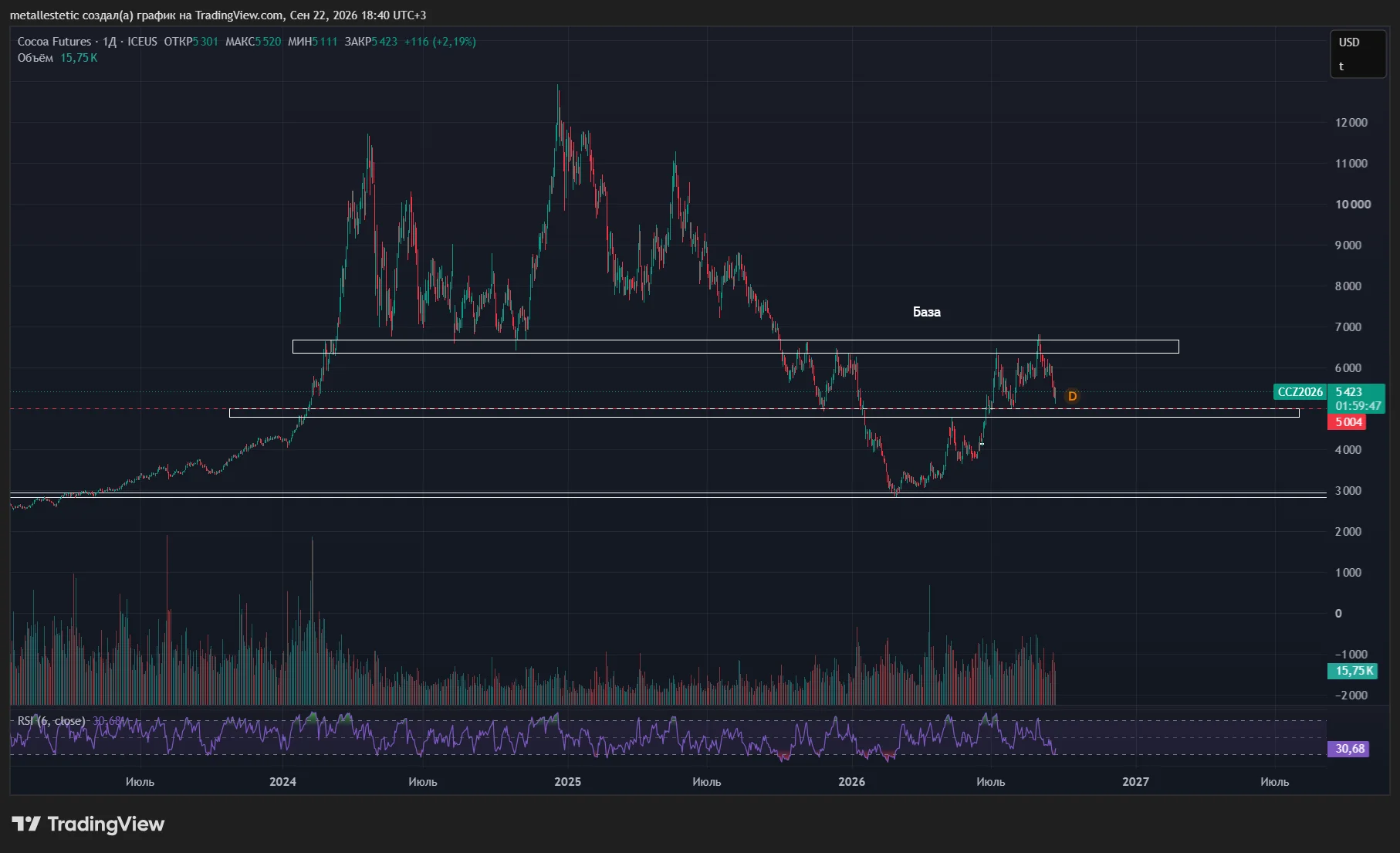
Task: Click the 2025 label on the time axis
Action: tap(567, 782)
